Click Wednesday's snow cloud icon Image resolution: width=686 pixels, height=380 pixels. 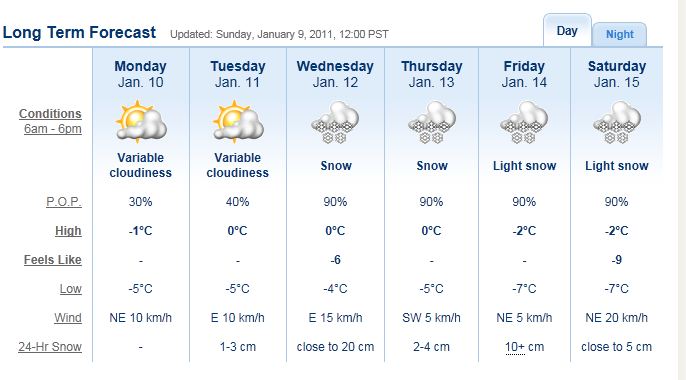tap(335, 122)
